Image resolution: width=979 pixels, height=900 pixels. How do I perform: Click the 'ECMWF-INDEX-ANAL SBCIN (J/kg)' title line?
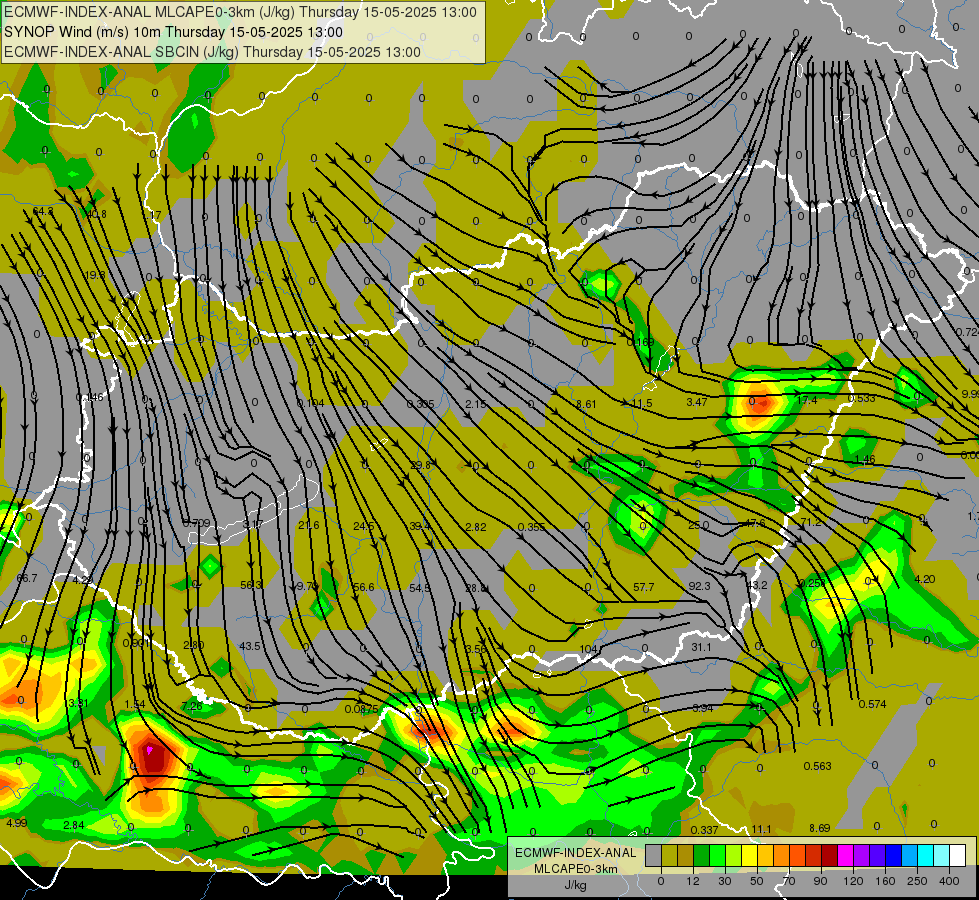[x=212, y=52]
